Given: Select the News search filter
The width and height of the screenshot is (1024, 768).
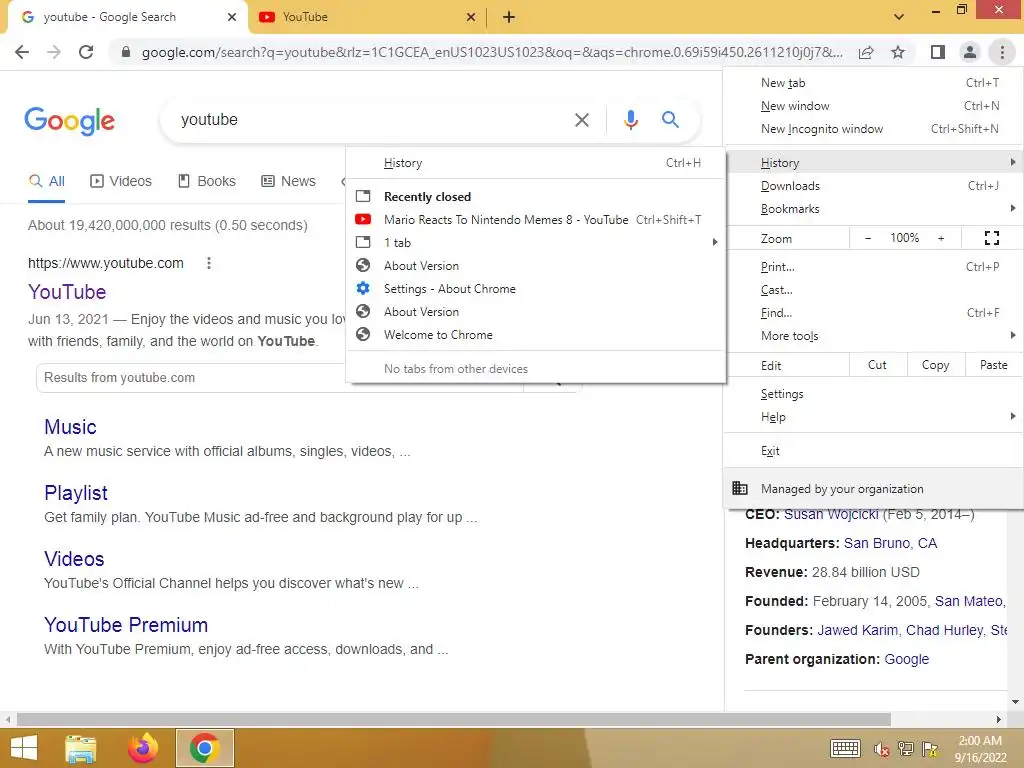Looking at the screenshot, I should pyautogui.click(x=289, y=182).
